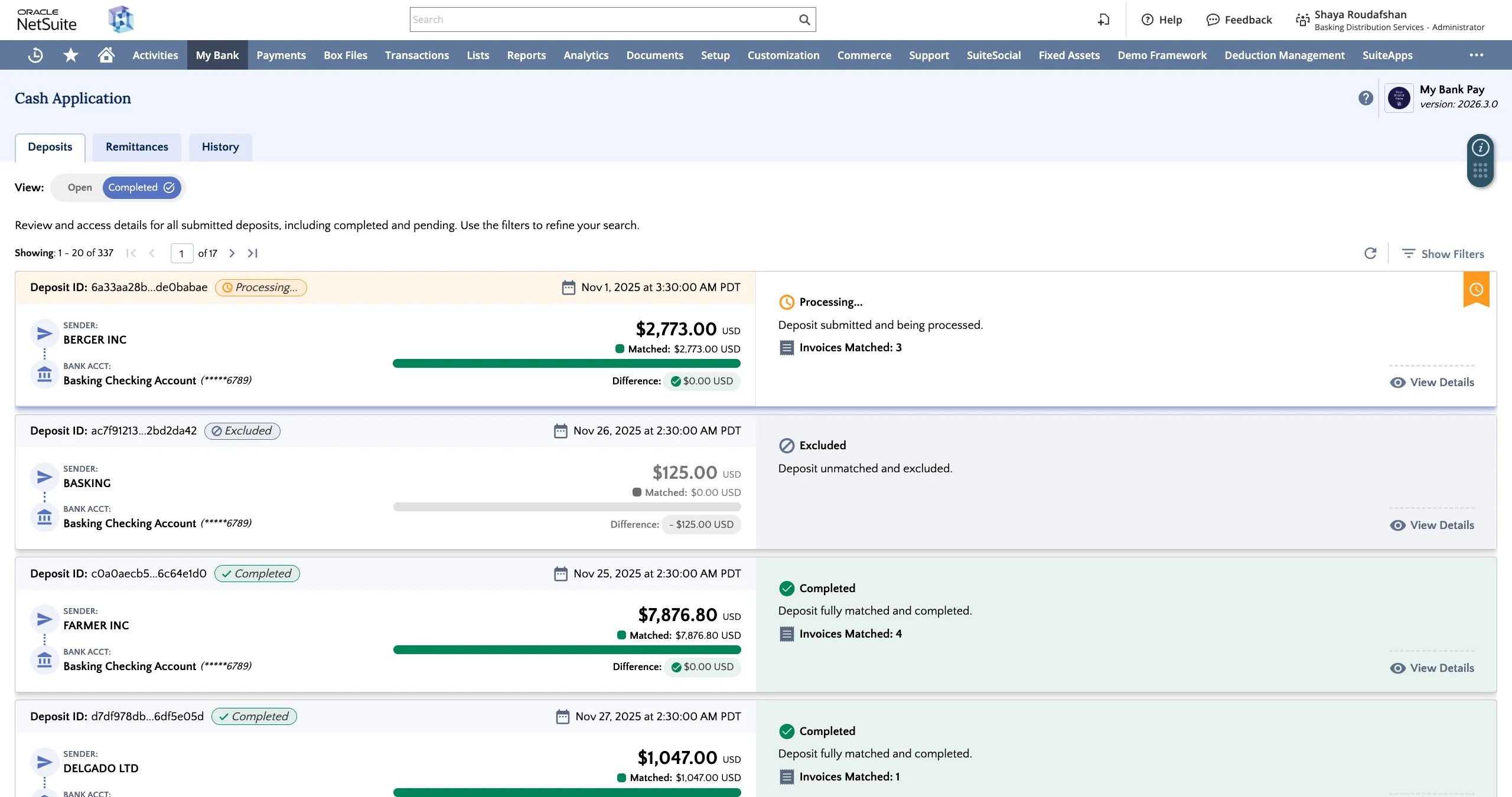Switch view to Open deposits
The image size is (1512, 797).
(x=80, y=188)
